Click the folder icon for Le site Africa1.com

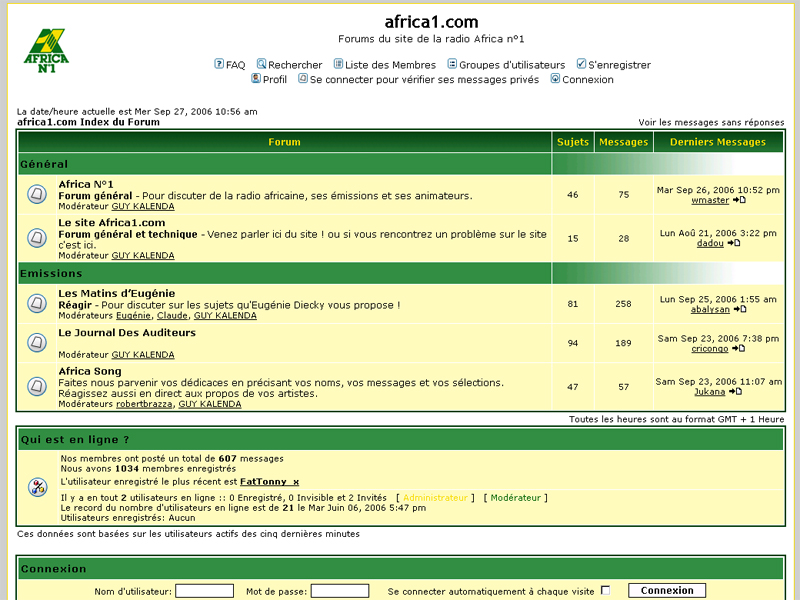pyautogui.click(x=37, y=238)
